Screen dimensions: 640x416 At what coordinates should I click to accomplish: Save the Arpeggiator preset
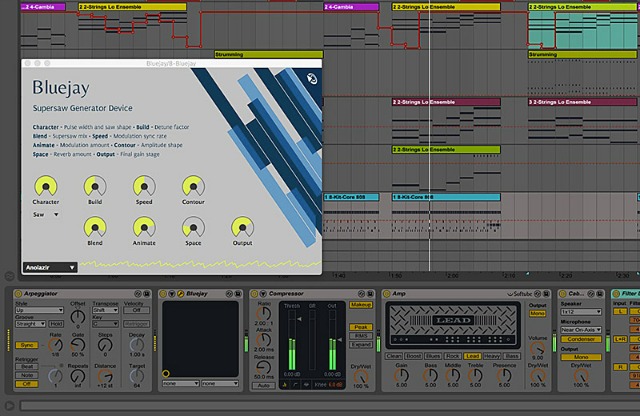click(147, 294)
